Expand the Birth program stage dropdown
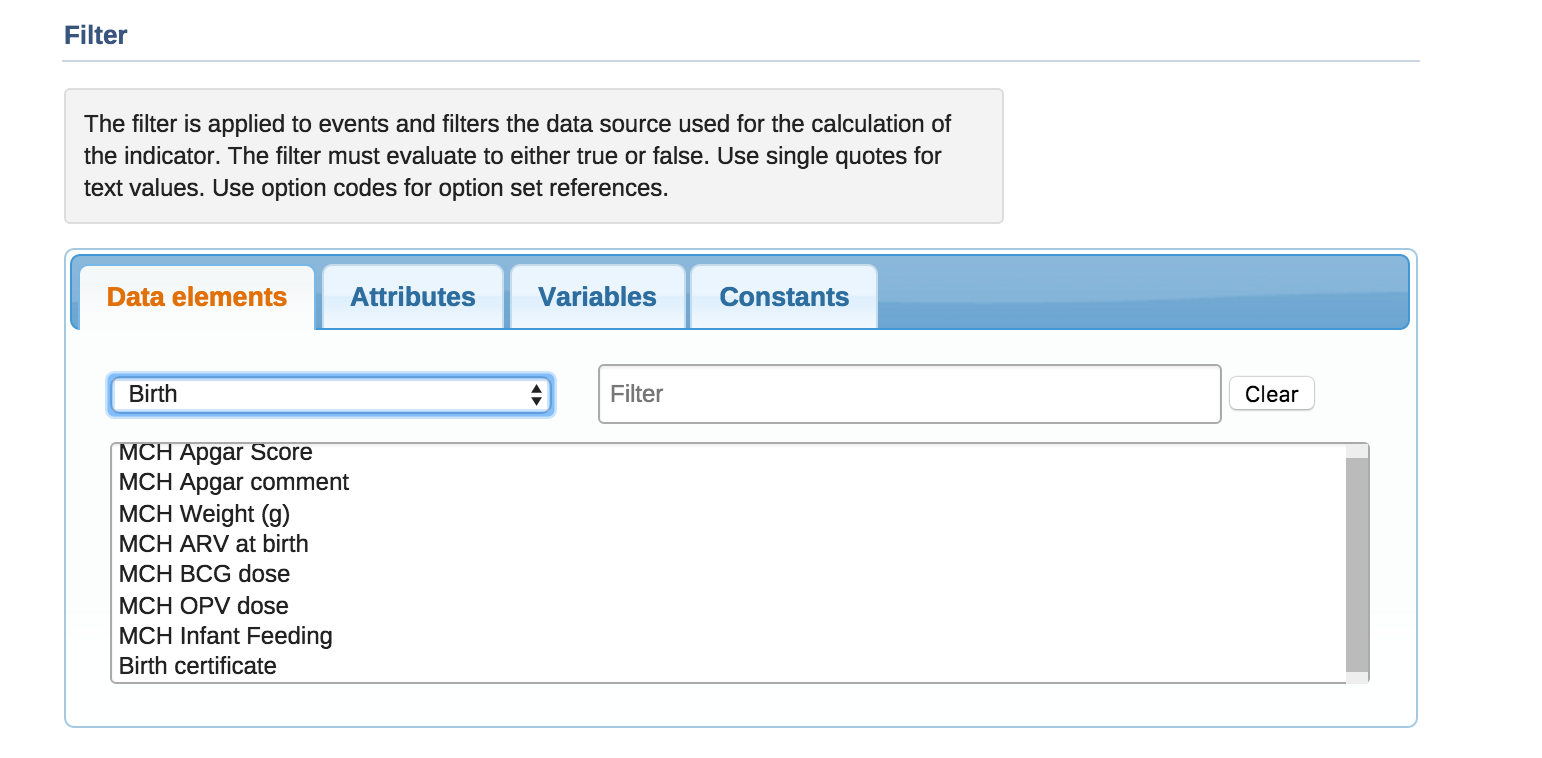The width and height of the screenshot is (1542, 758). pos(330,394)
